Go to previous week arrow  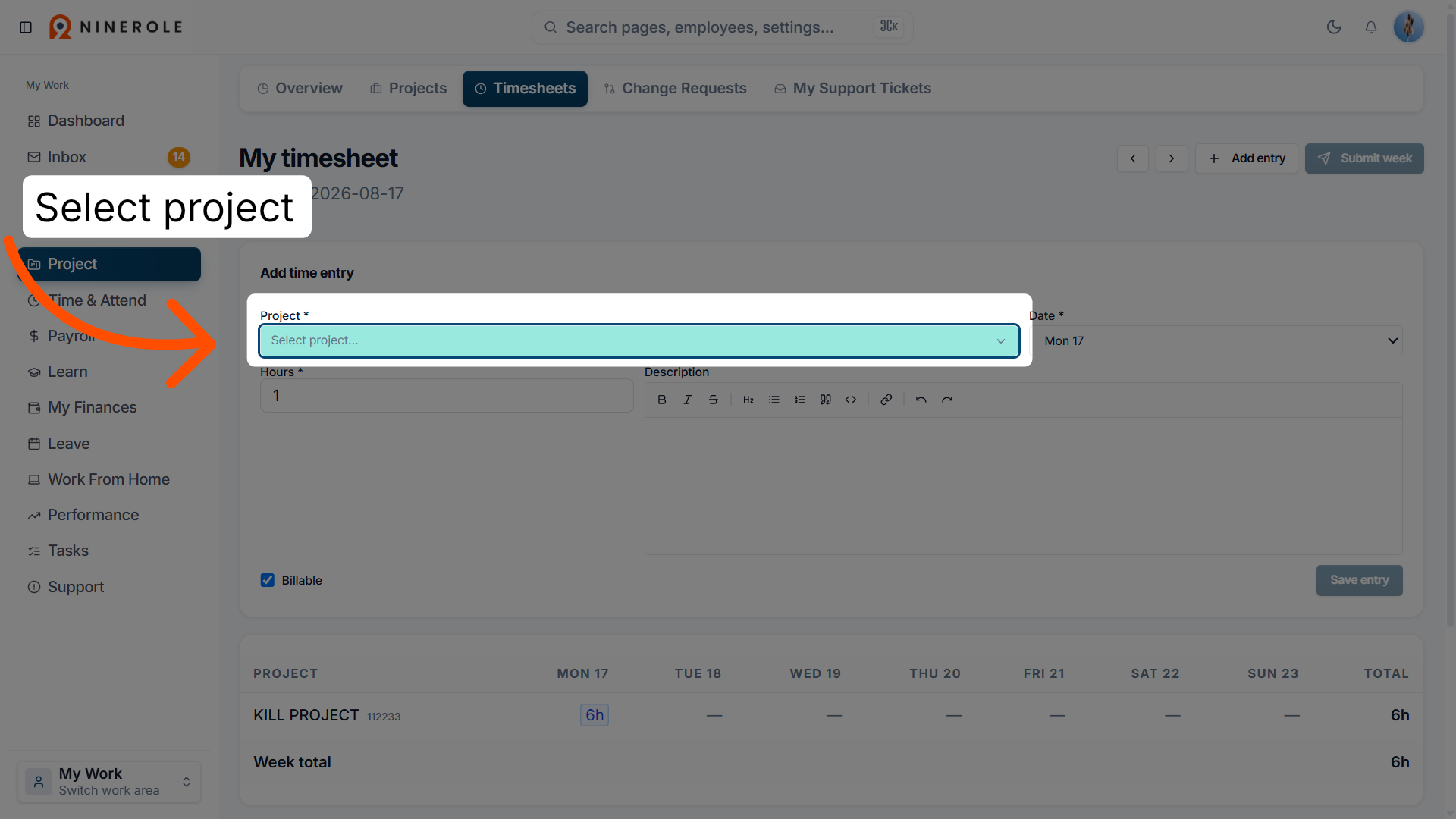click(x=1133, y=158)
